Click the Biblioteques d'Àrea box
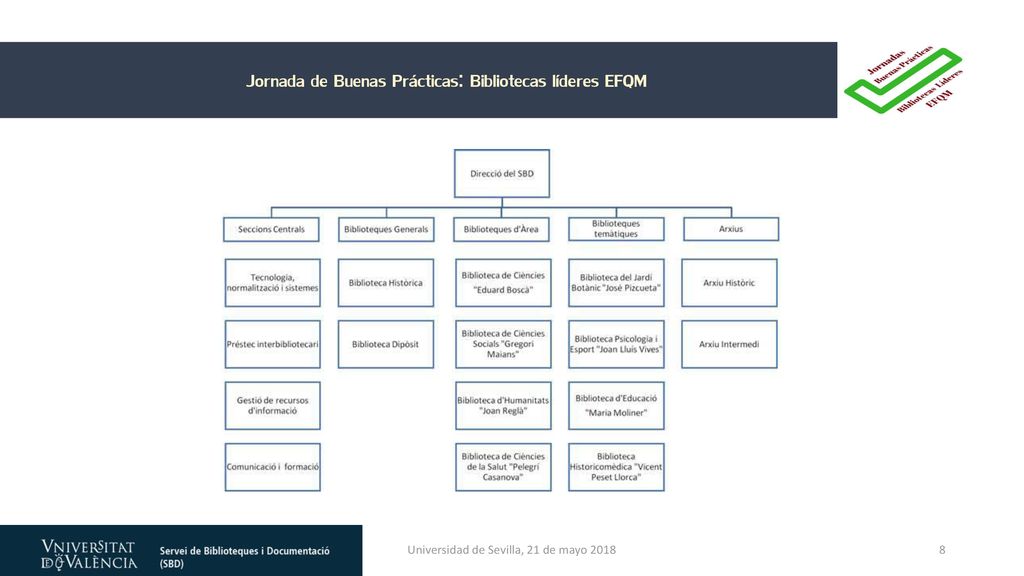 [502, 229]
